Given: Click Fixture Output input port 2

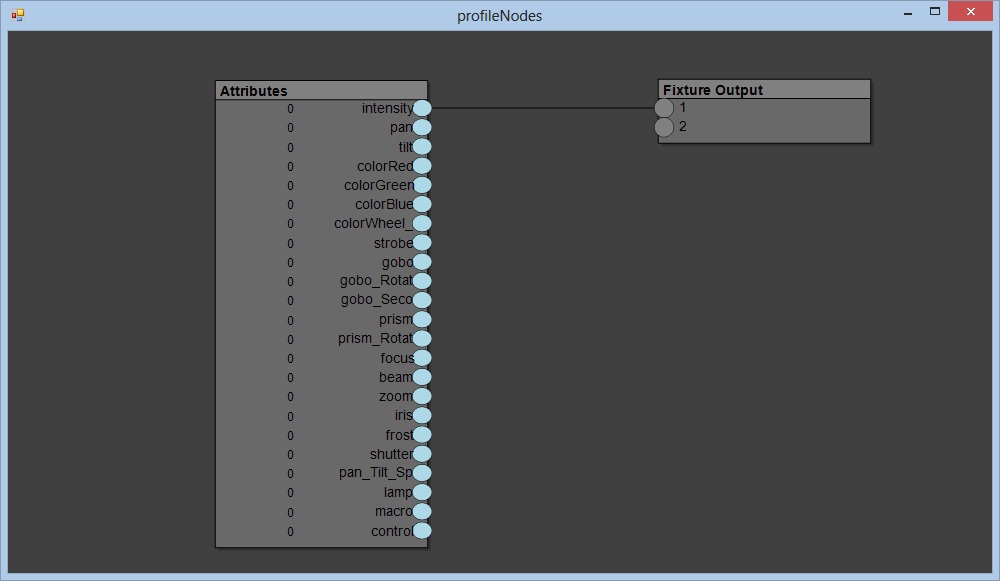Looking at the screenshot, I should (664, 127).
